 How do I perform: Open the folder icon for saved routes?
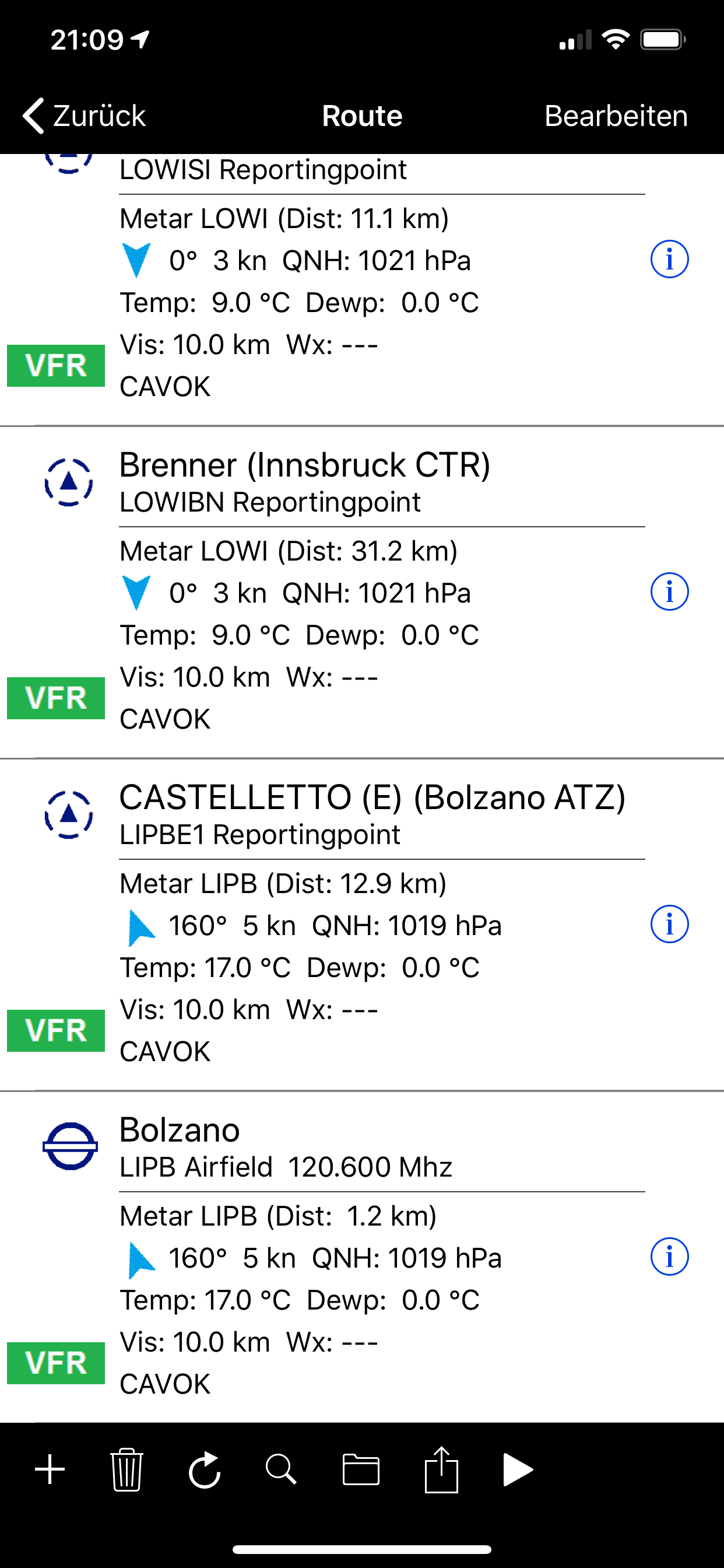point(361,1471)
